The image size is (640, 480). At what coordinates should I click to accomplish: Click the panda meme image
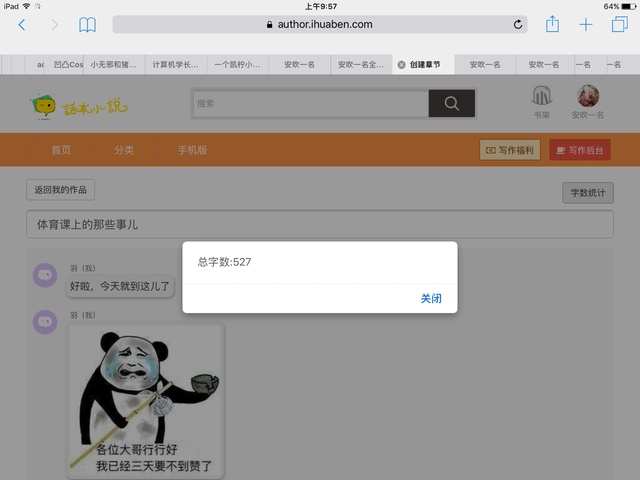tap(146, 402)
